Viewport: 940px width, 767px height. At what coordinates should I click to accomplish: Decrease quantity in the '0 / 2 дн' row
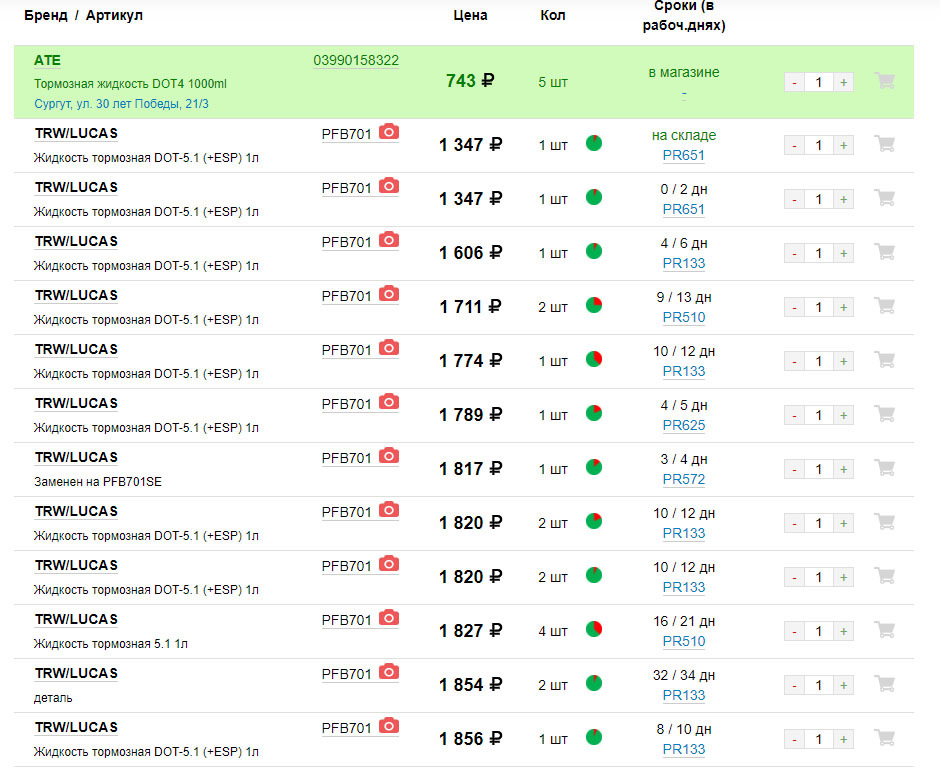click(x=794, y=199)
